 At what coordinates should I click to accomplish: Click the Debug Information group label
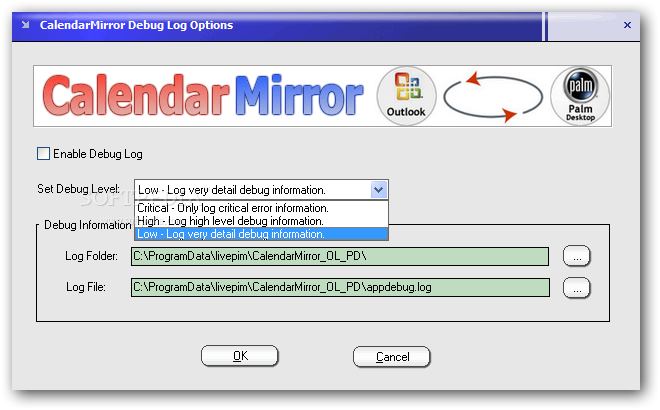88,225
